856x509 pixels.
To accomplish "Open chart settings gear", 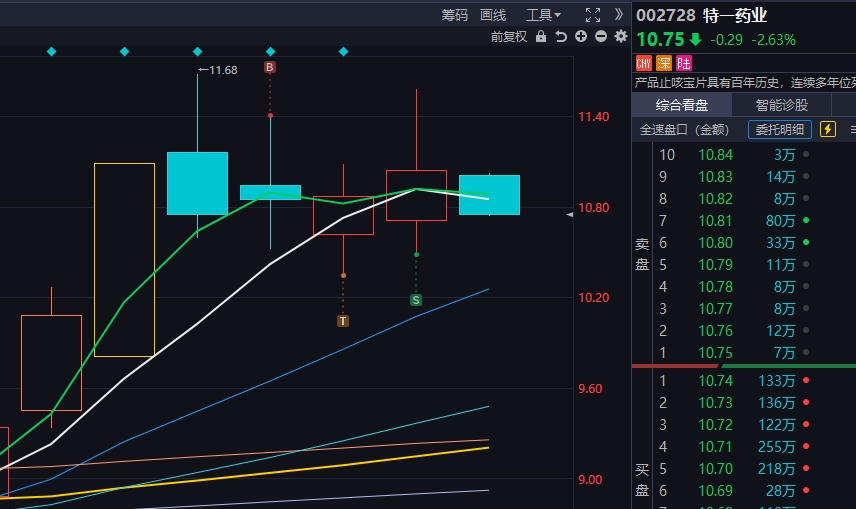I will click(x=621, y=37).
